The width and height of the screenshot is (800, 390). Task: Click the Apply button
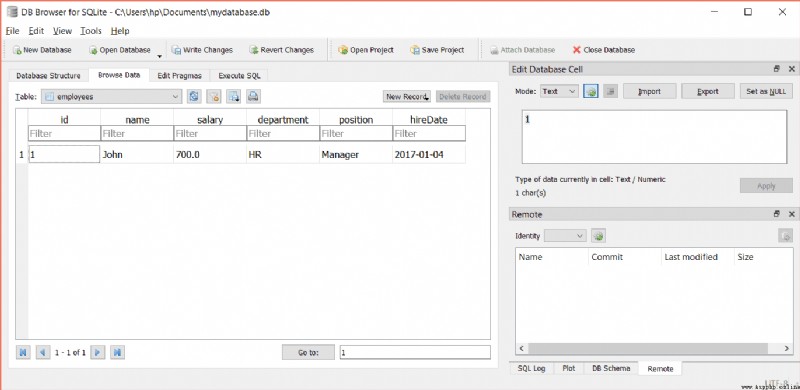click(766, 186)
